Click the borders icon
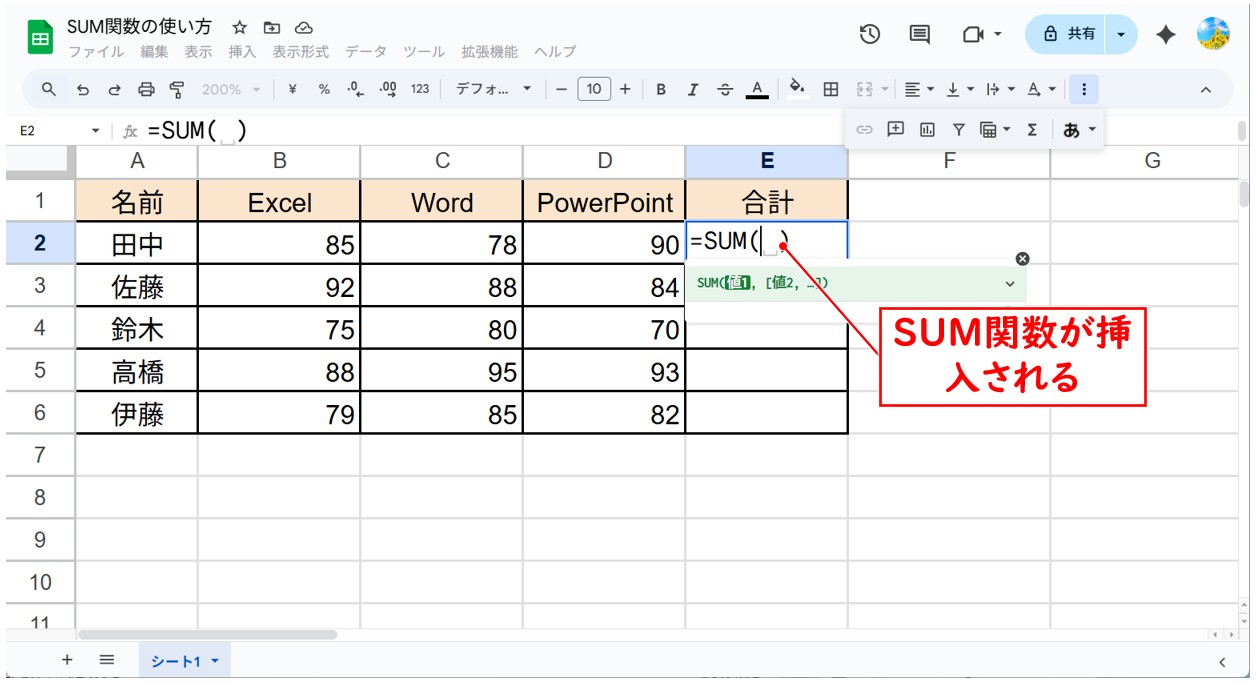Viewport: 1256px width, 685px height. [x=830, y=89]
